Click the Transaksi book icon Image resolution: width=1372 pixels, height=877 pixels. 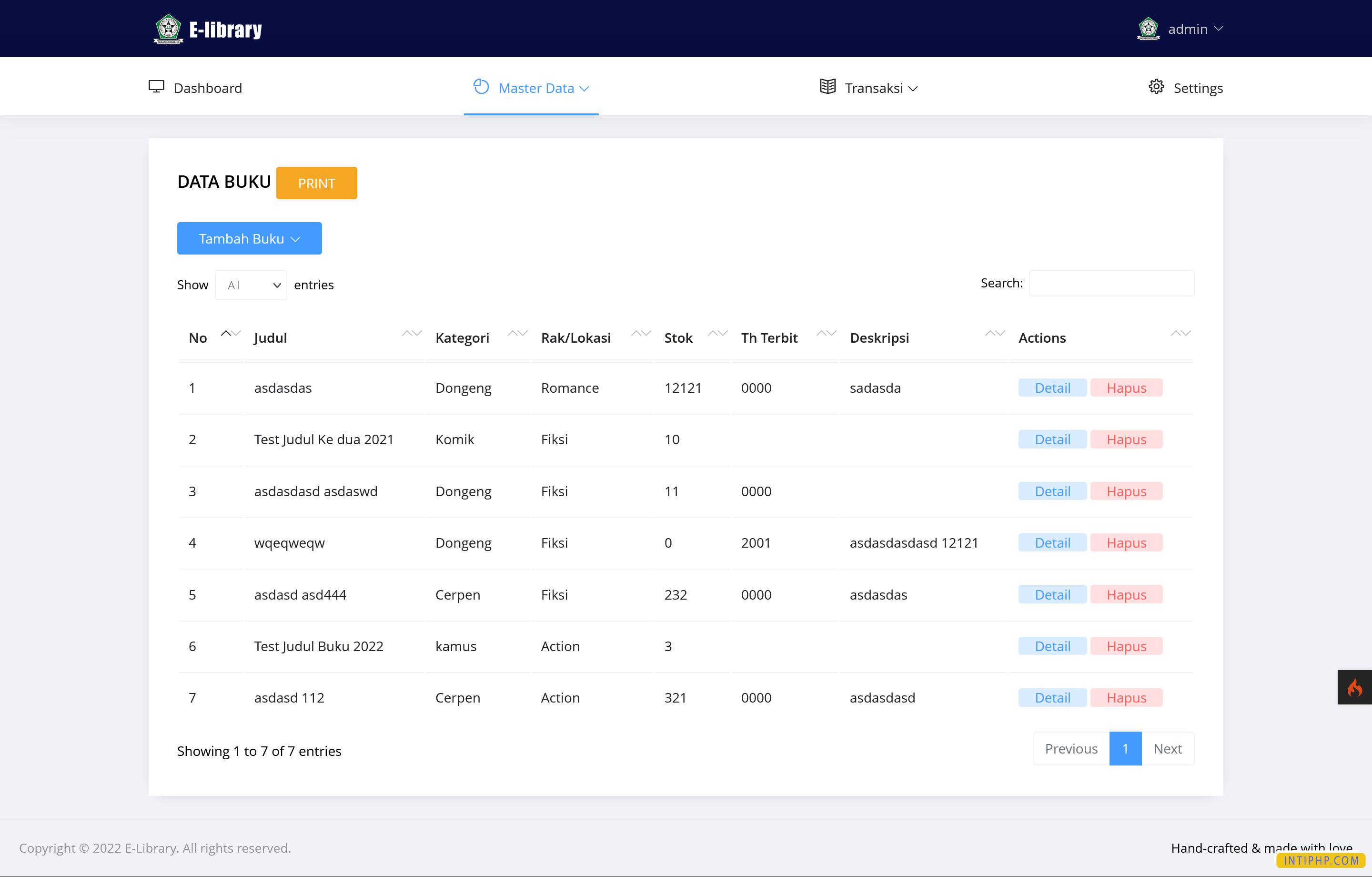827,87
